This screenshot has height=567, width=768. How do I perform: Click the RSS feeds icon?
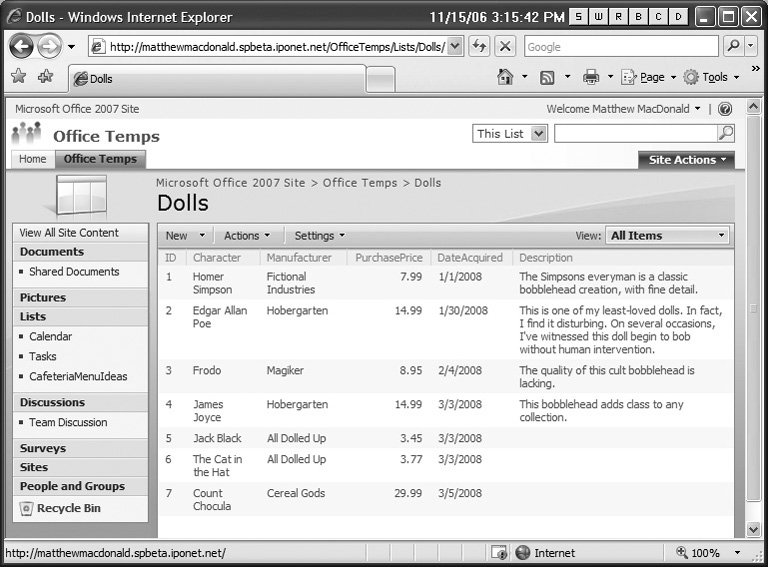[x=547, y=77]
